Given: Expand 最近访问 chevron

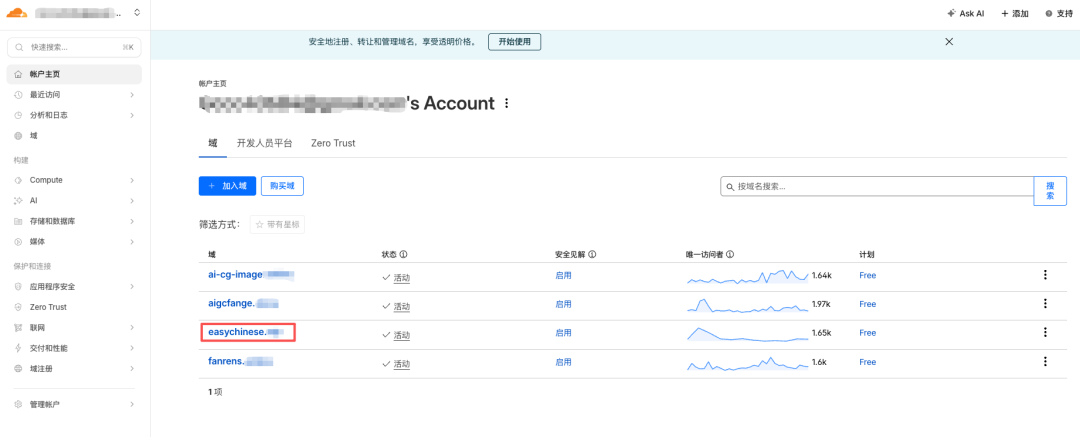Looking at the screenshot, I should (x=132, y=94).
